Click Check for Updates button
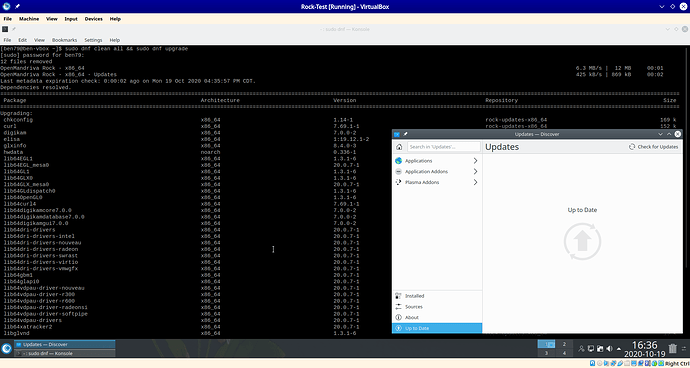The image size is (690, 368). 653,147
